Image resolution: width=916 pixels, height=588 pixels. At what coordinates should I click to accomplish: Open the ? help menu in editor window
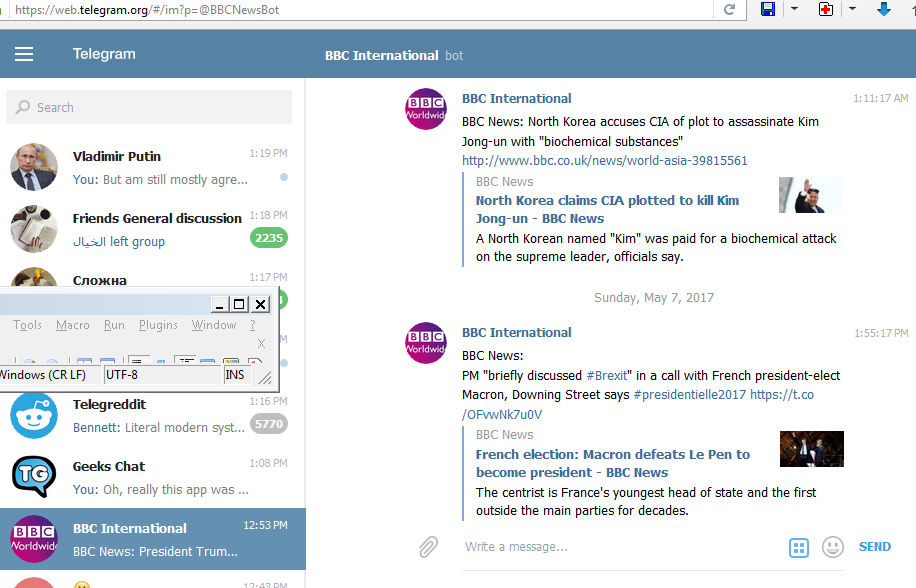(252, 325)
